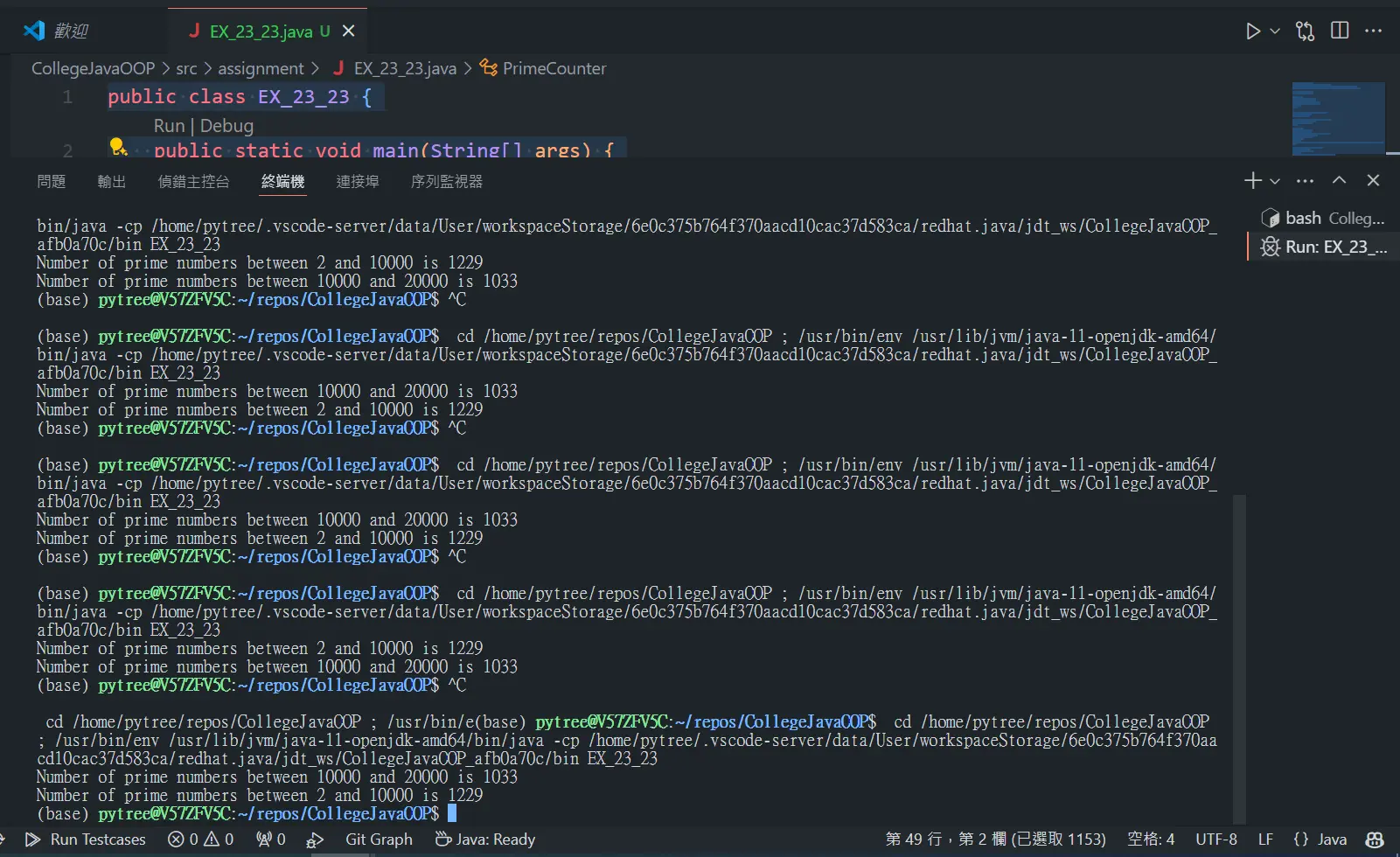The image size is (1400, 857).
Task: Open the new terminal profile dropdown
Action: (1275, 181)
